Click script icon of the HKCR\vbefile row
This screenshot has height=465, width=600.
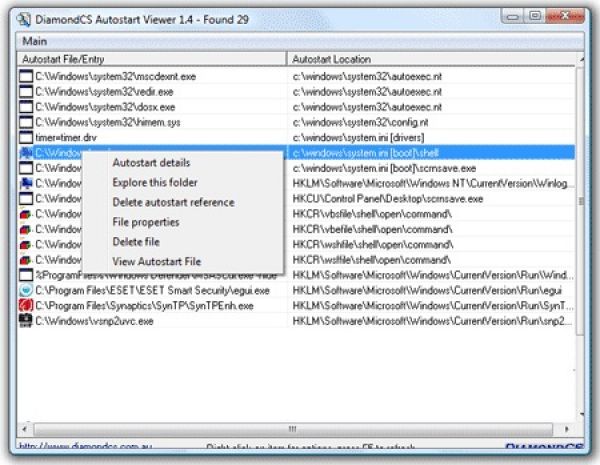(26, 229)
